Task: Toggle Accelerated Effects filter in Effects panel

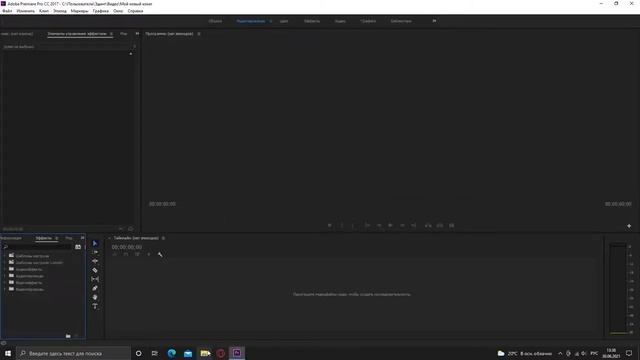Action: pyautogui.click(x=78, y=247)
